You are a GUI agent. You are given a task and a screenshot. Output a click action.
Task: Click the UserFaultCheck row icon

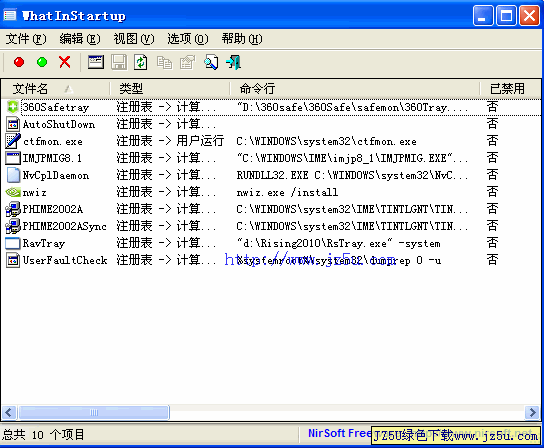13,260
